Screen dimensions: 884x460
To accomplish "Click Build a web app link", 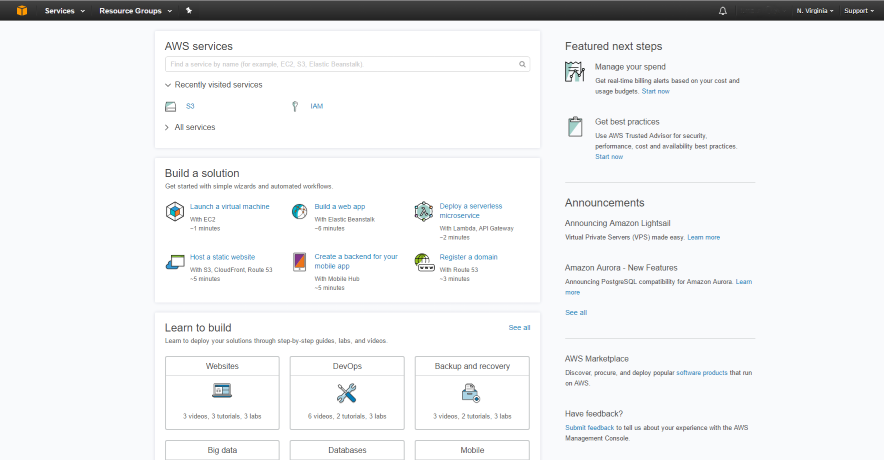I will [340, 207].
